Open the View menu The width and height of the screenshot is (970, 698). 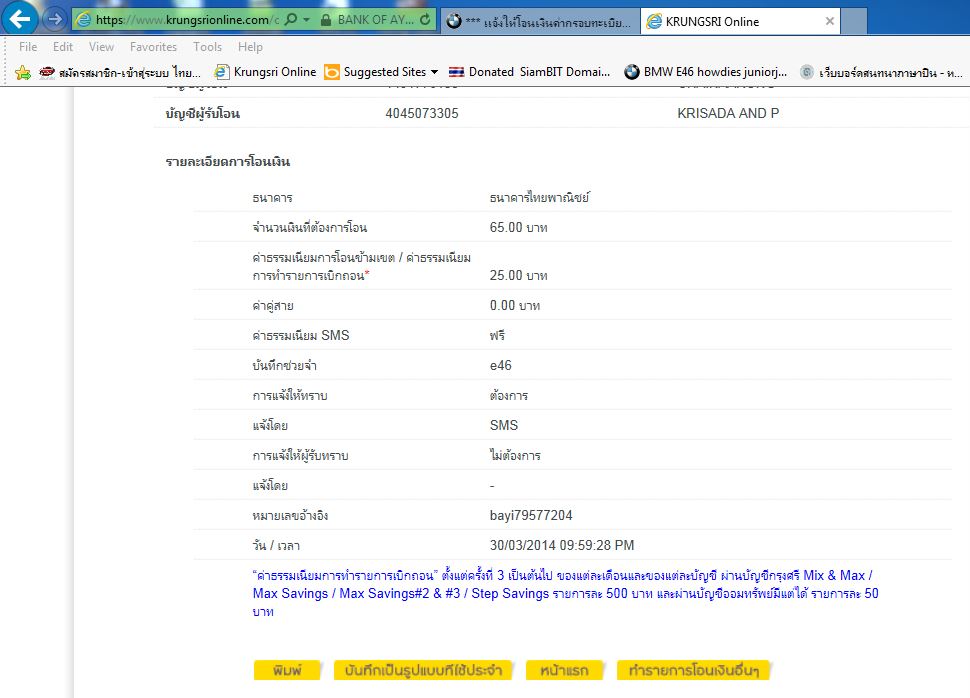[101, 47]
